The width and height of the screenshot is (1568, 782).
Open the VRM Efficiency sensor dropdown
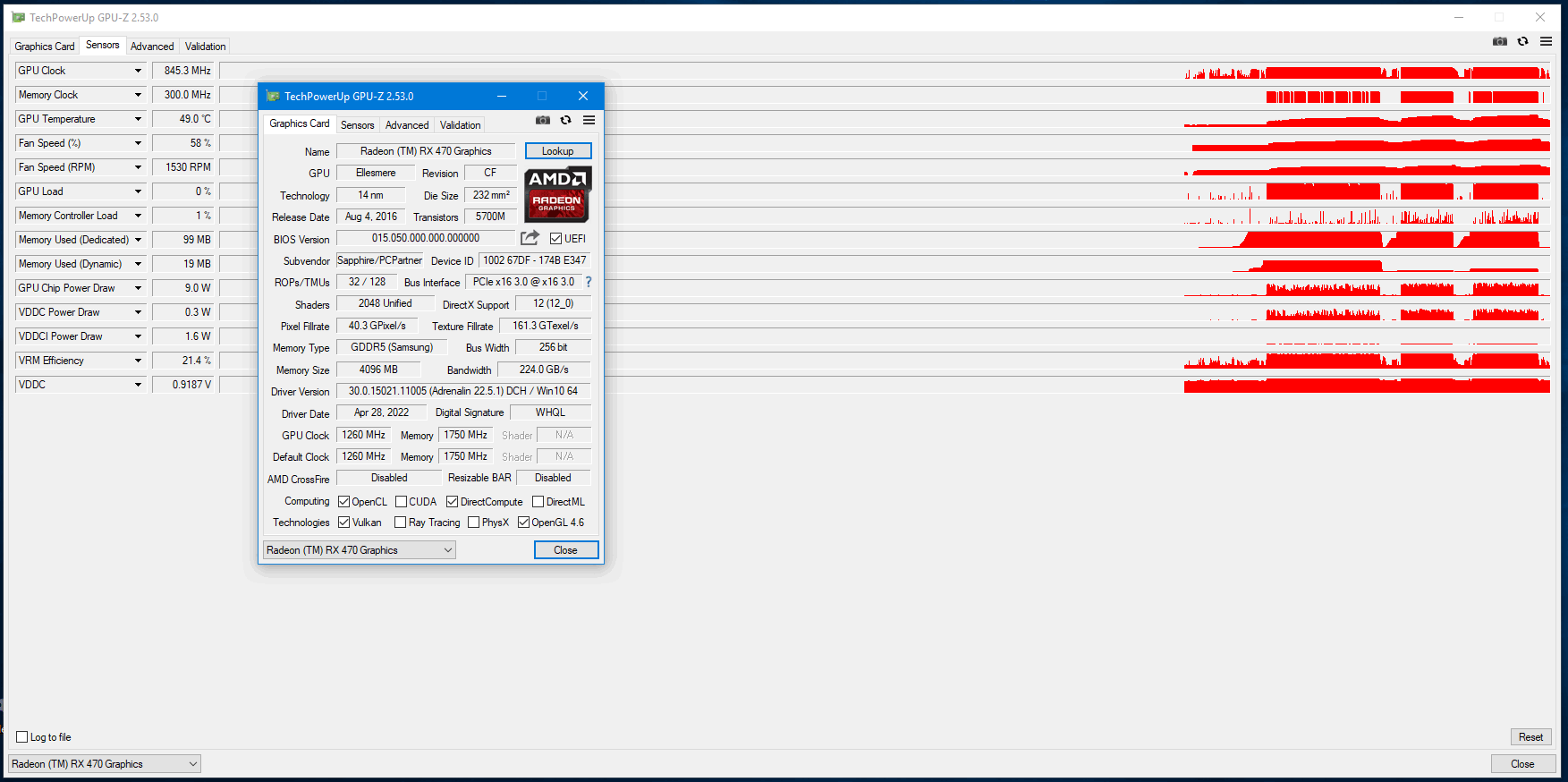[138, 361]
